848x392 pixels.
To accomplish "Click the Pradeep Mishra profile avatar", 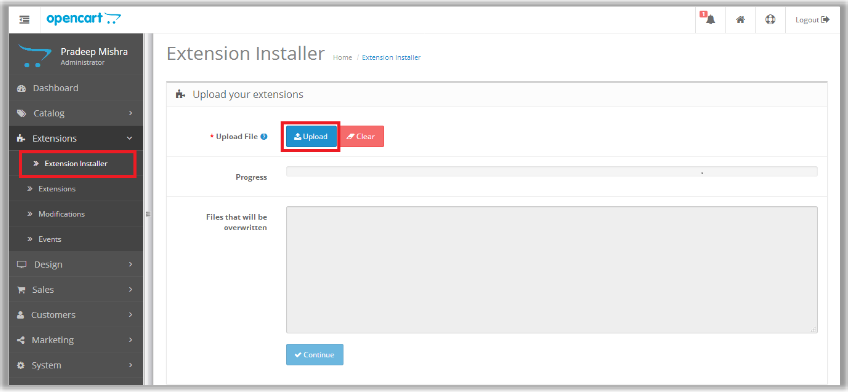I will pyautogui.click(x=34, y=56).
